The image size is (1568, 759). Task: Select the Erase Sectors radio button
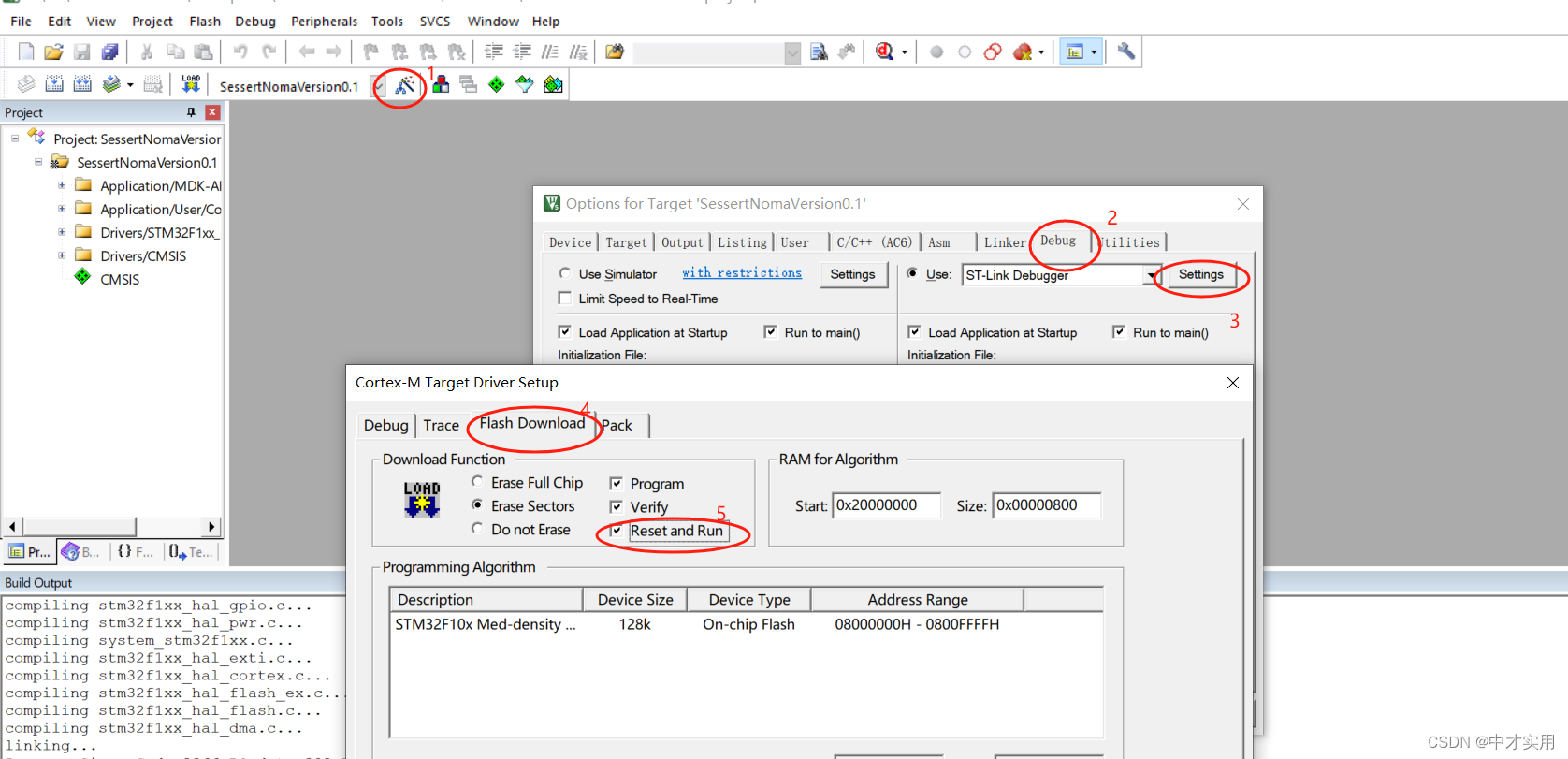(x=477, y=504)
